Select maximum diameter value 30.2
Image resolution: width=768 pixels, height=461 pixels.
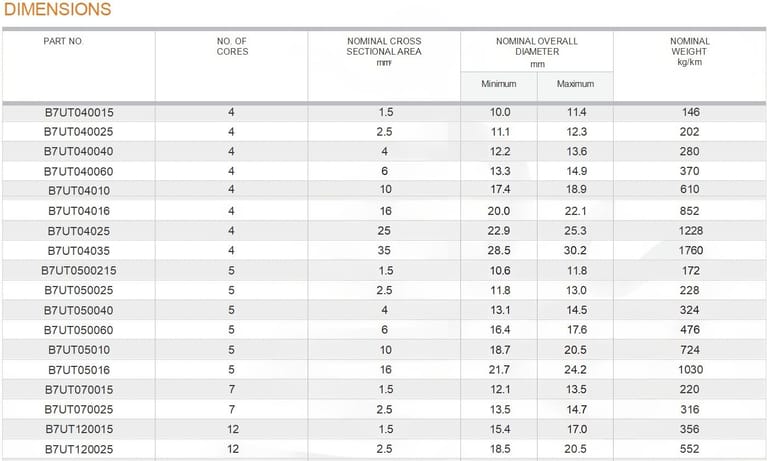click(575, 250)
